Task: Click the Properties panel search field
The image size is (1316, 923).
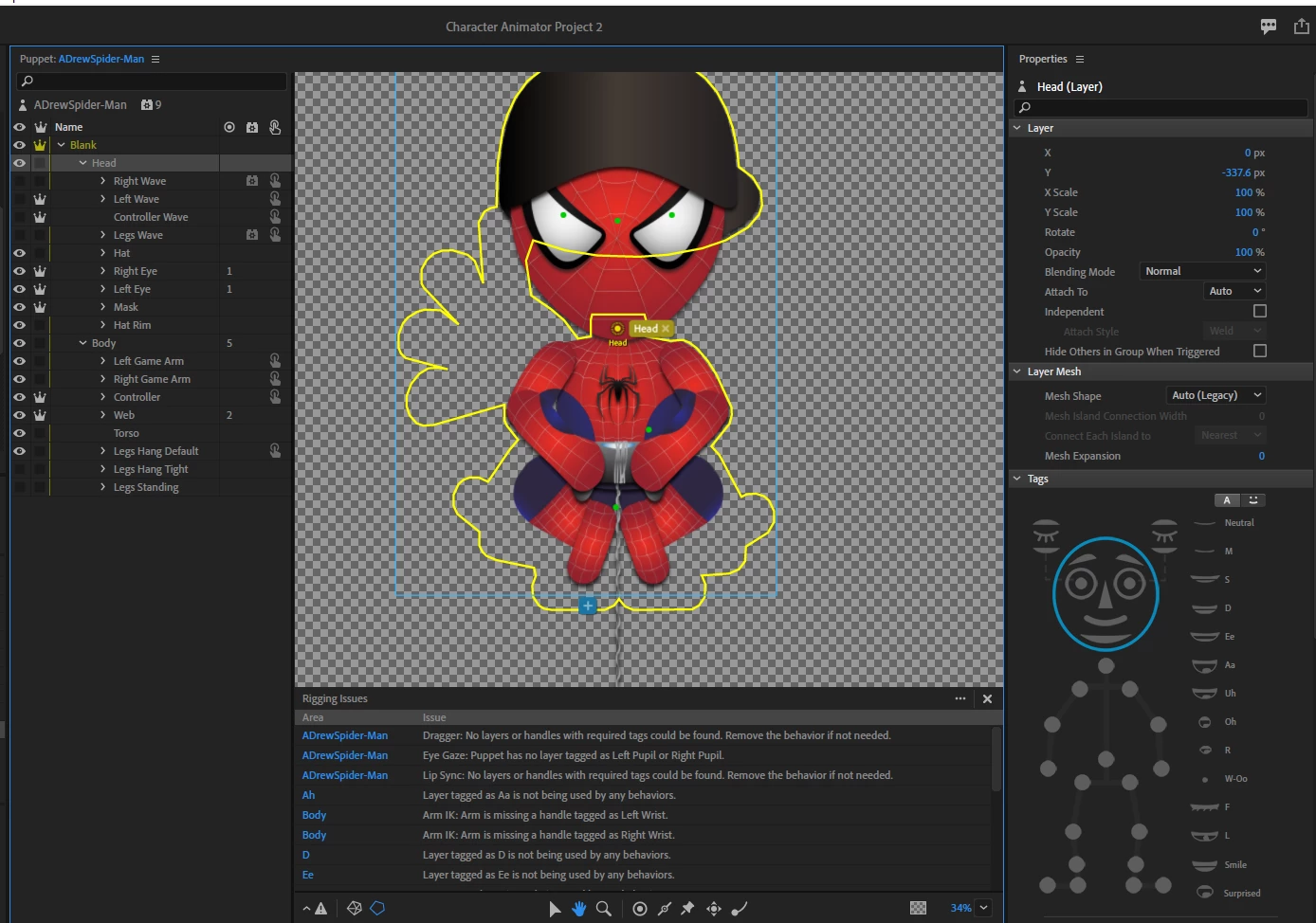Action: (1161, 107)
